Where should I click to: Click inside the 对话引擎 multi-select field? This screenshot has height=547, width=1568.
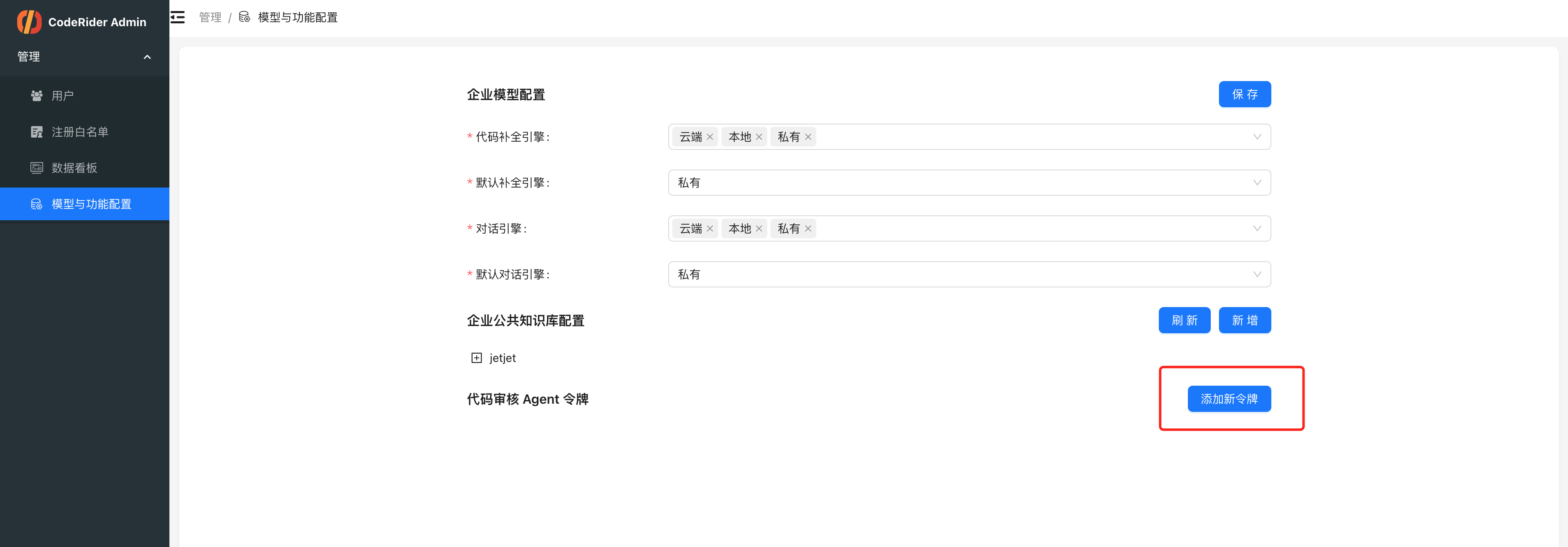tap(969, 228)
